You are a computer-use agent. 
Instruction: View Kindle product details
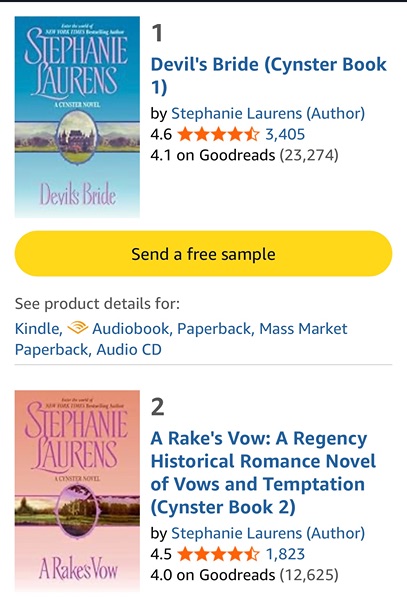38,329
